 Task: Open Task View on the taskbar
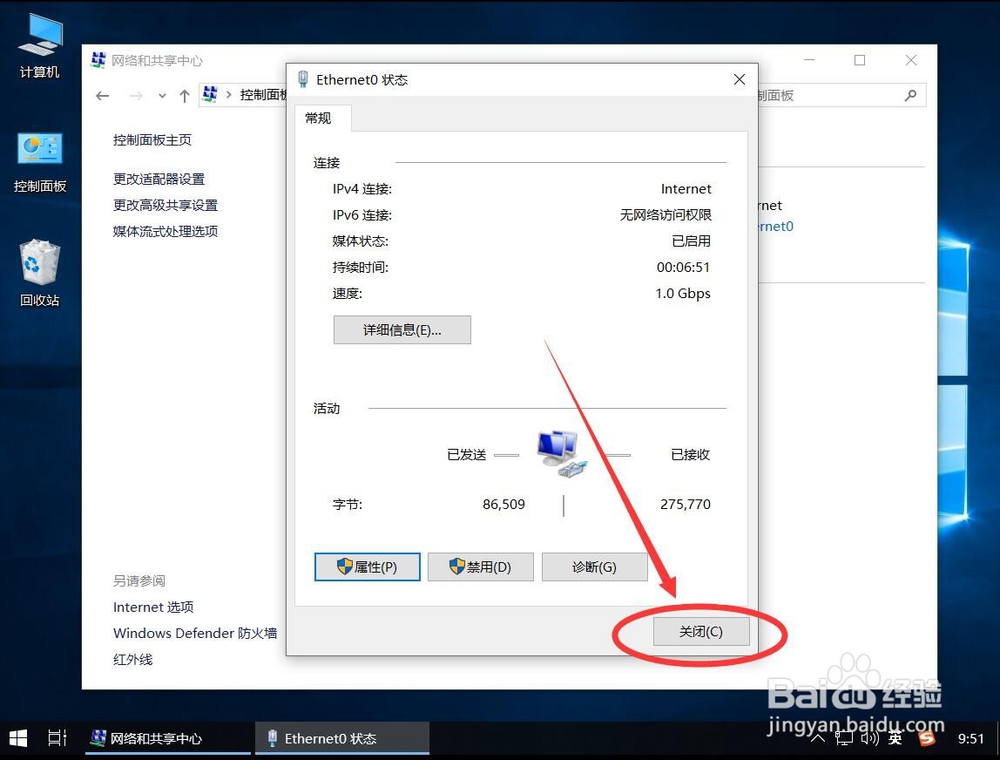click(x=57, y=738)
